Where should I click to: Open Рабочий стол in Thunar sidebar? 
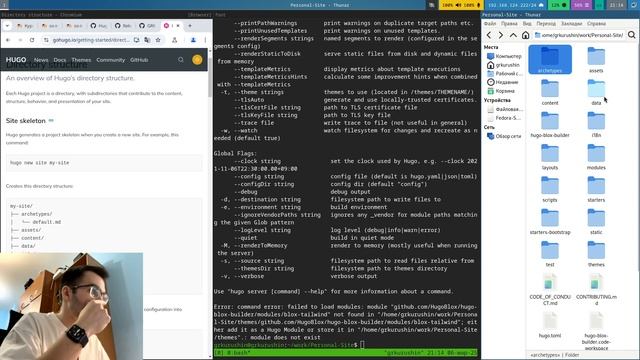[x=504, y=73]
